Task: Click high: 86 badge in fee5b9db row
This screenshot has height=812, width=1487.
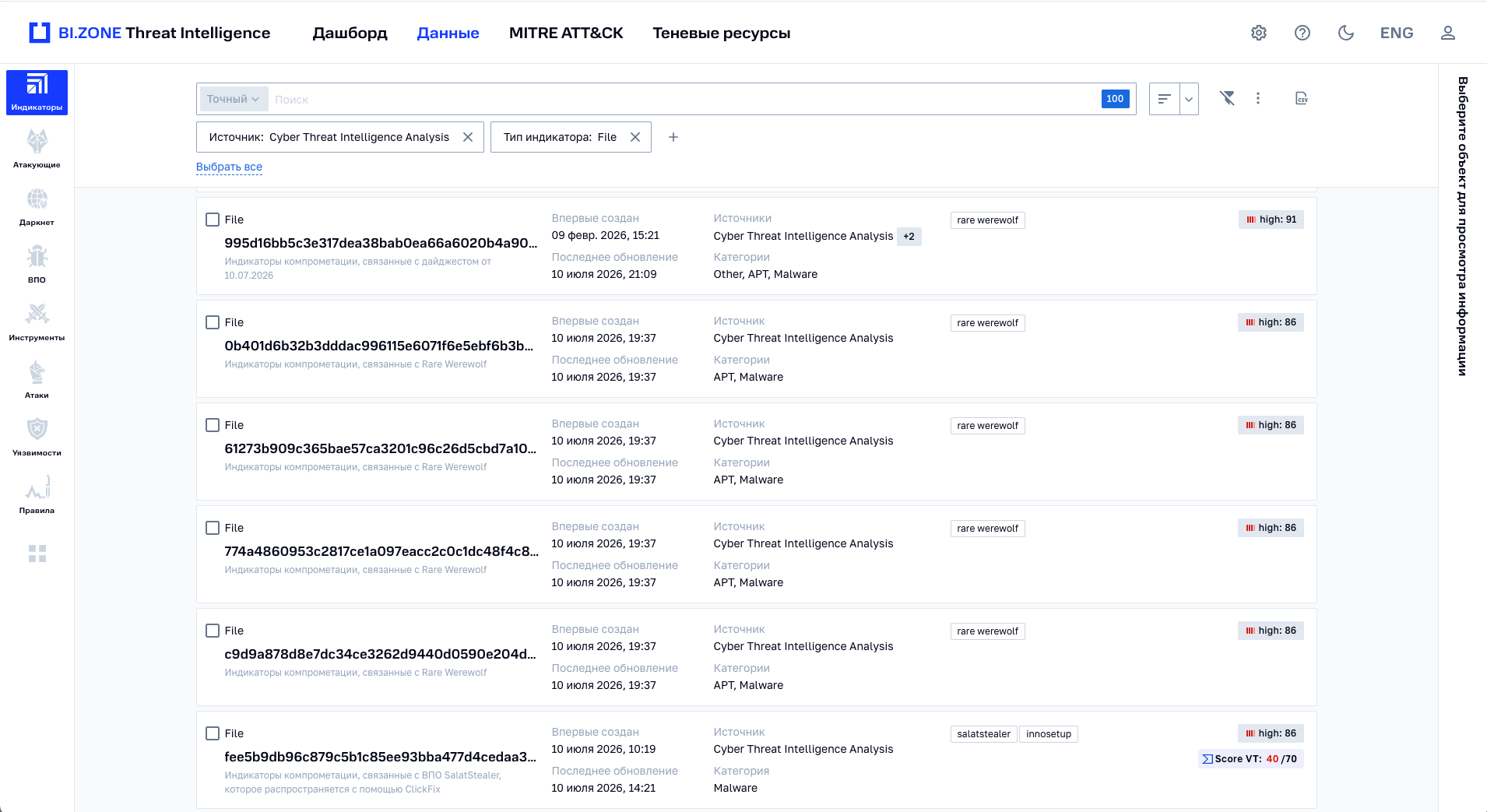Action: [1271, 733]
